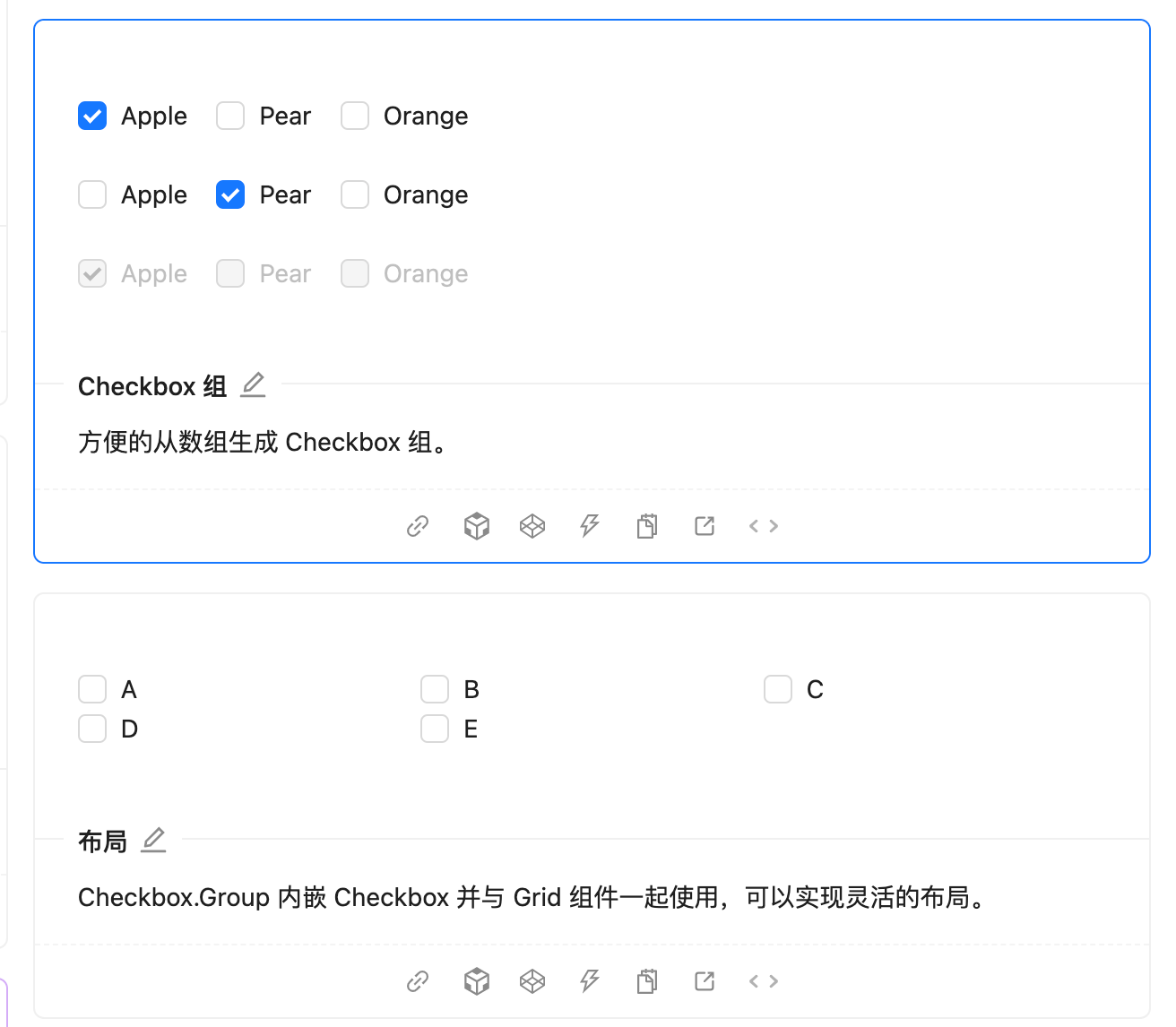Copy the Checkbox 组 demo code to clipboard
Screen dimensions: 1176x1027
647,526
